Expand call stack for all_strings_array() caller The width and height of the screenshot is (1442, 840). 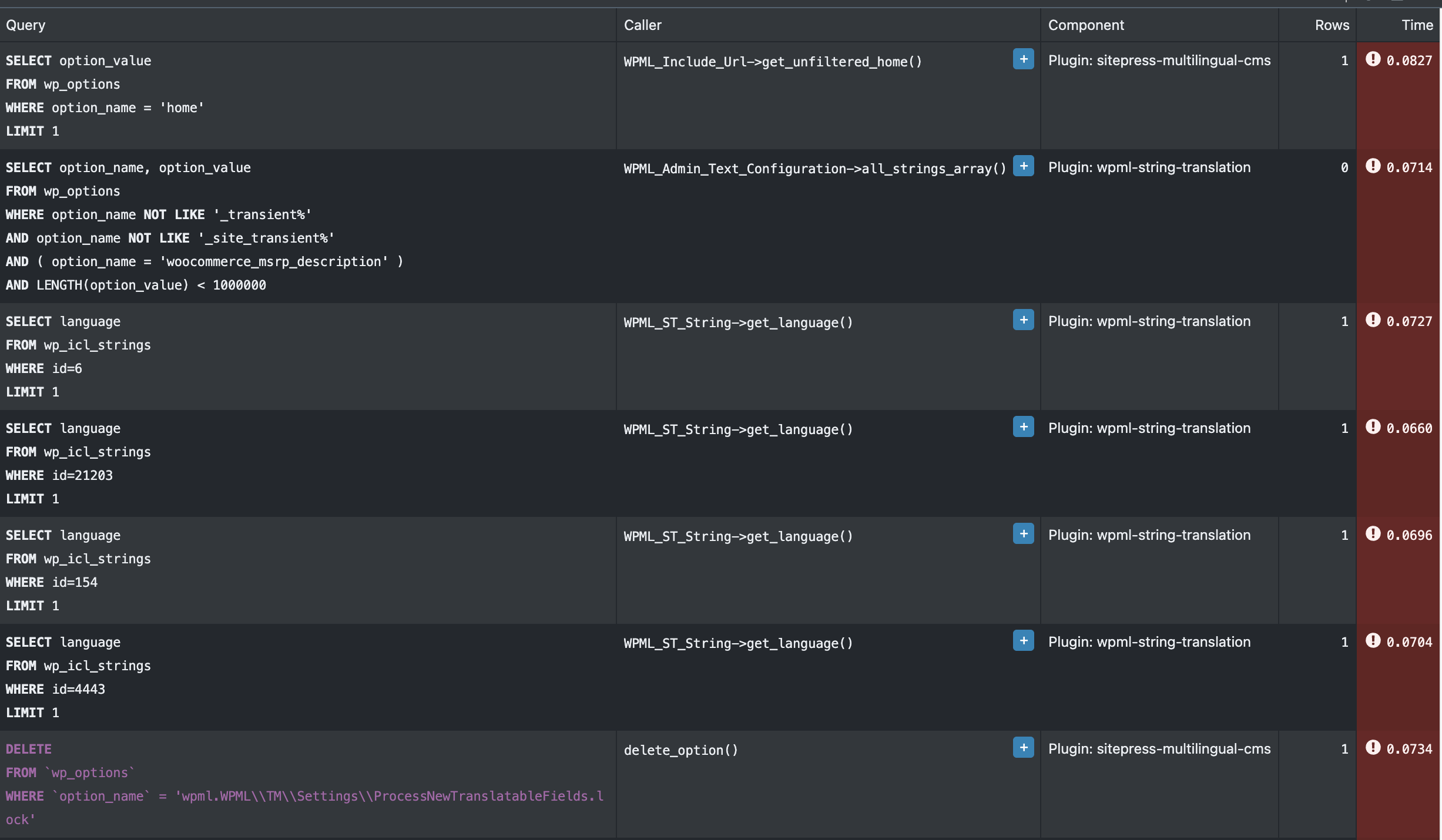coord(1023,166)
